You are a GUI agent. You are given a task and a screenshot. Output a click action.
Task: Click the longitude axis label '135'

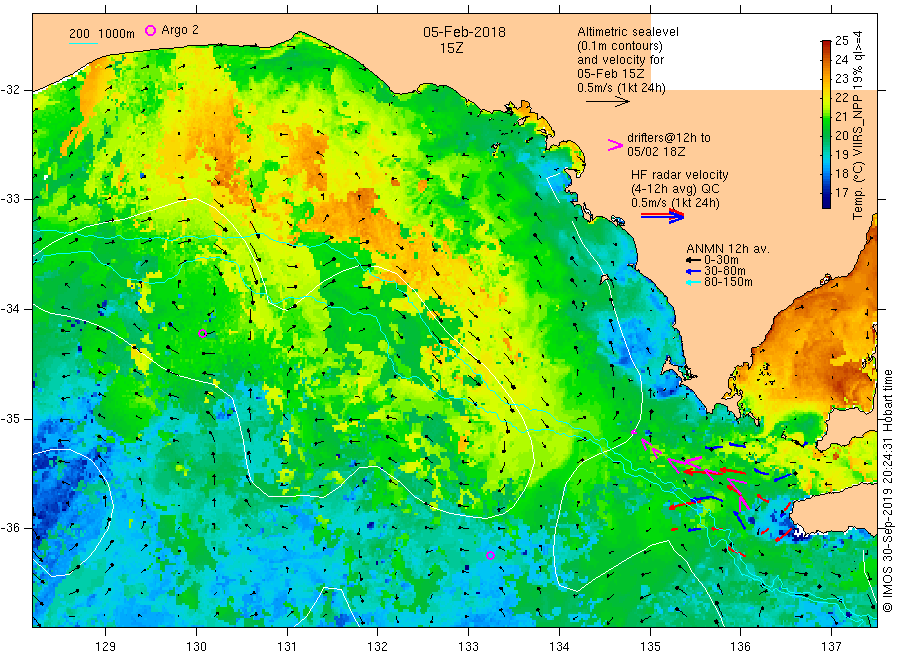(x=650, y=647)
